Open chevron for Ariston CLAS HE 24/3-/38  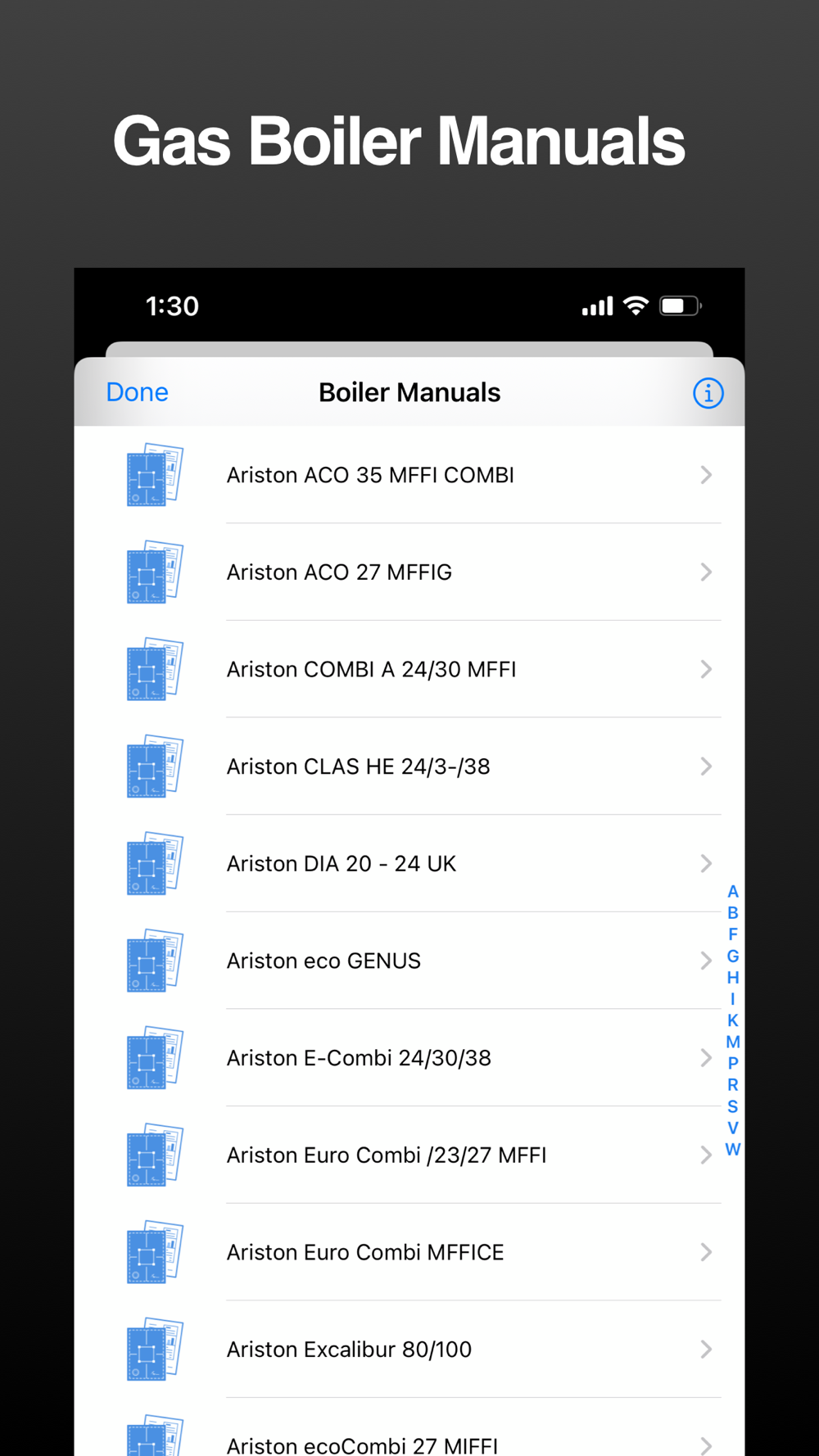(x=706, y=766)
